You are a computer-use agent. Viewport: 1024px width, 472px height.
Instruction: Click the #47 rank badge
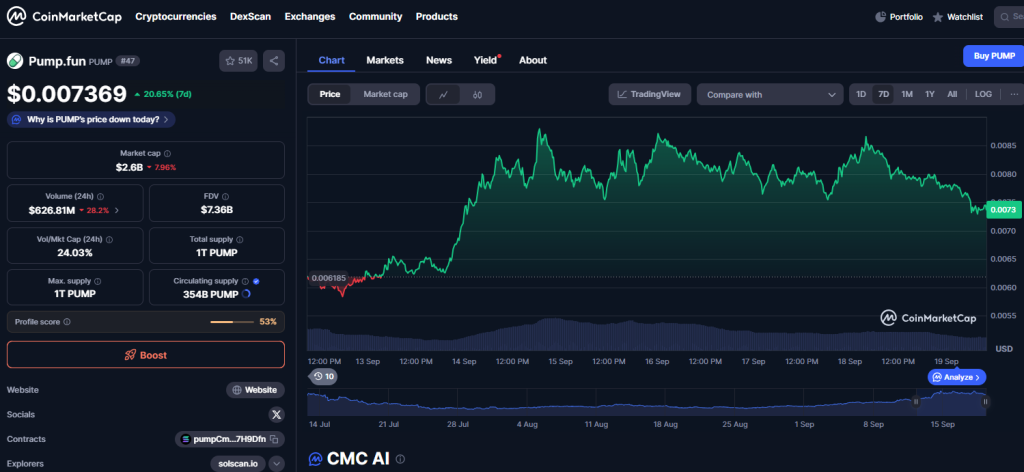click(128, 61)
